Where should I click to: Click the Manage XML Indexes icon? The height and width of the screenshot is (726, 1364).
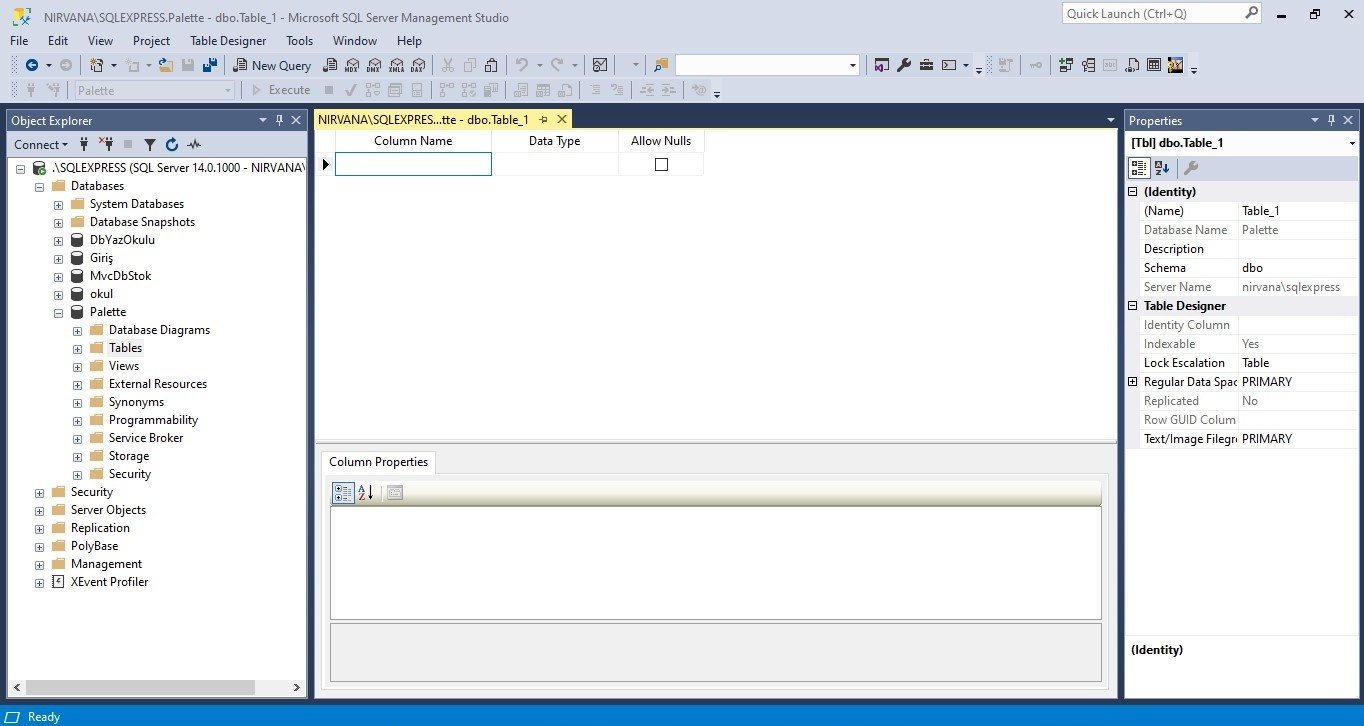point(1132,65)
